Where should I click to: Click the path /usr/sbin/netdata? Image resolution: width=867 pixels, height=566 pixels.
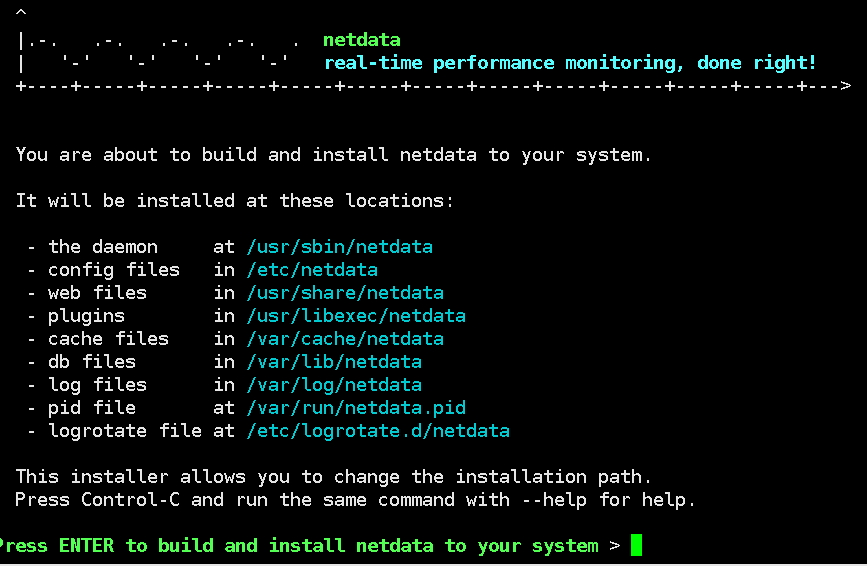(x=340, y=247)
